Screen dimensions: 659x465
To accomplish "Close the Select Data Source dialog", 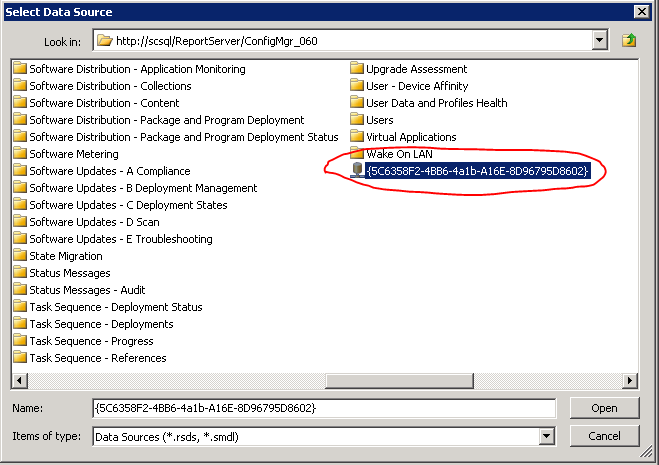I will pos(642,11).
